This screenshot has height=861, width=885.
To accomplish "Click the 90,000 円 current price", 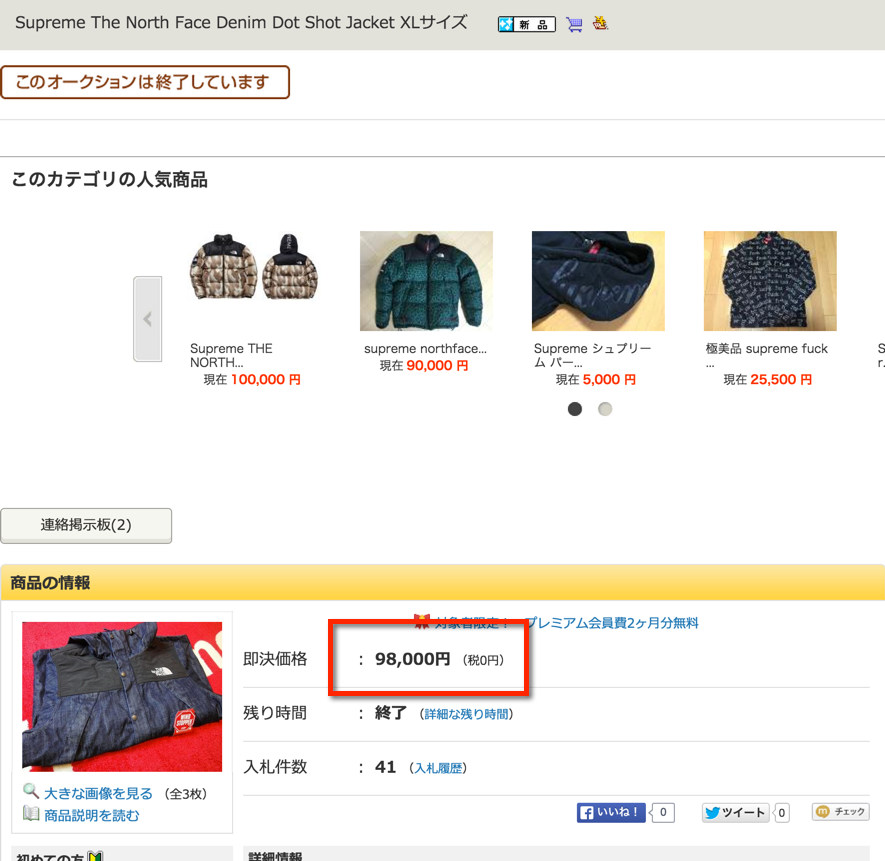I will click(437, 365).
